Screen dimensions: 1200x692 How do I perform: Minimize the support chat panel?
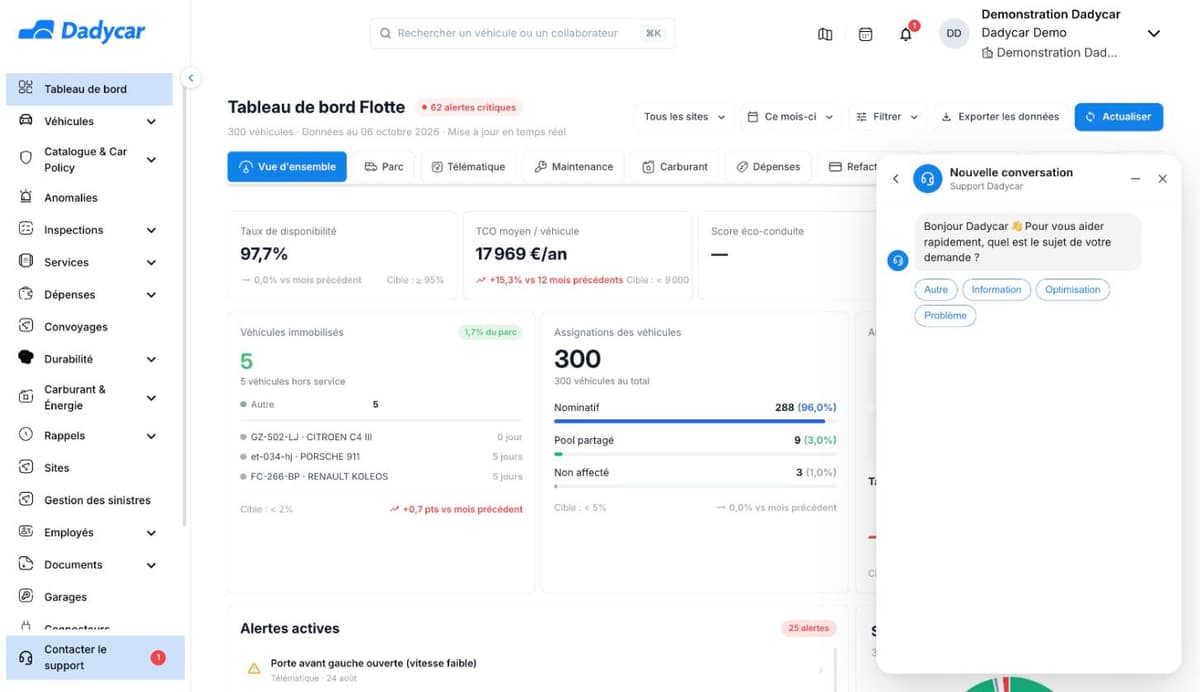(x=1136, y=179)
